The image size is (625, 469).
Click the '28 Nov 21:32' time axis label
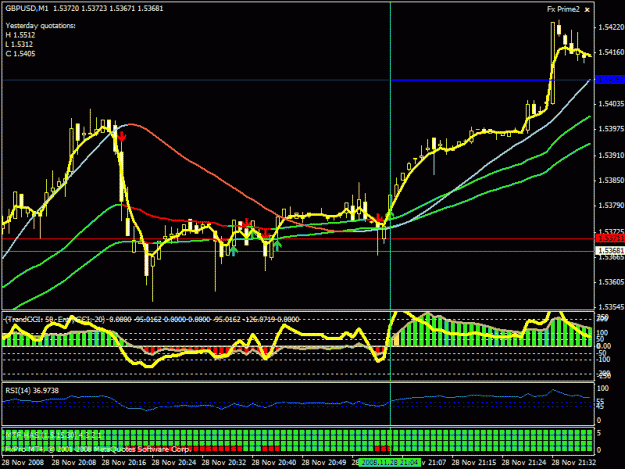pos(574,462)
